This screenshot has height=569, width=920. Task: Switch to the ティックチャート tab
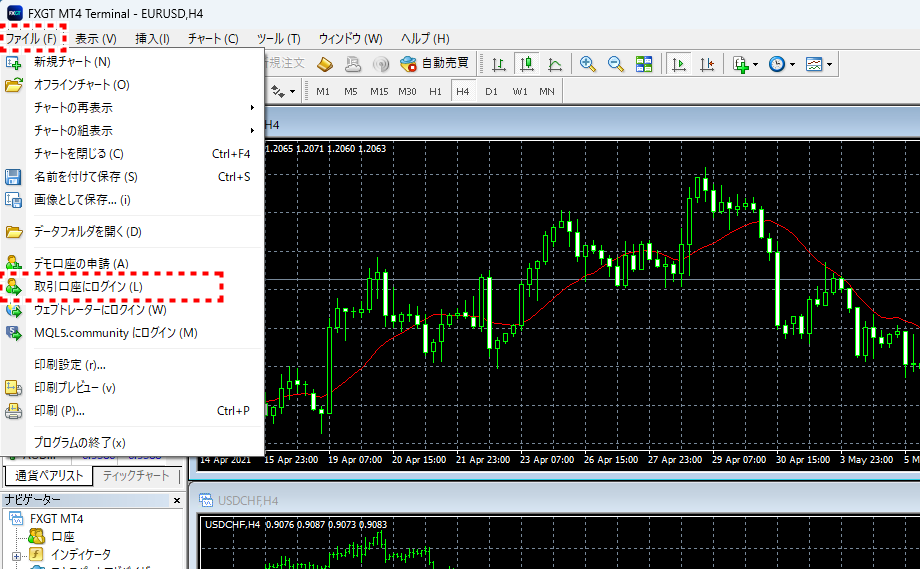[137, 475]
